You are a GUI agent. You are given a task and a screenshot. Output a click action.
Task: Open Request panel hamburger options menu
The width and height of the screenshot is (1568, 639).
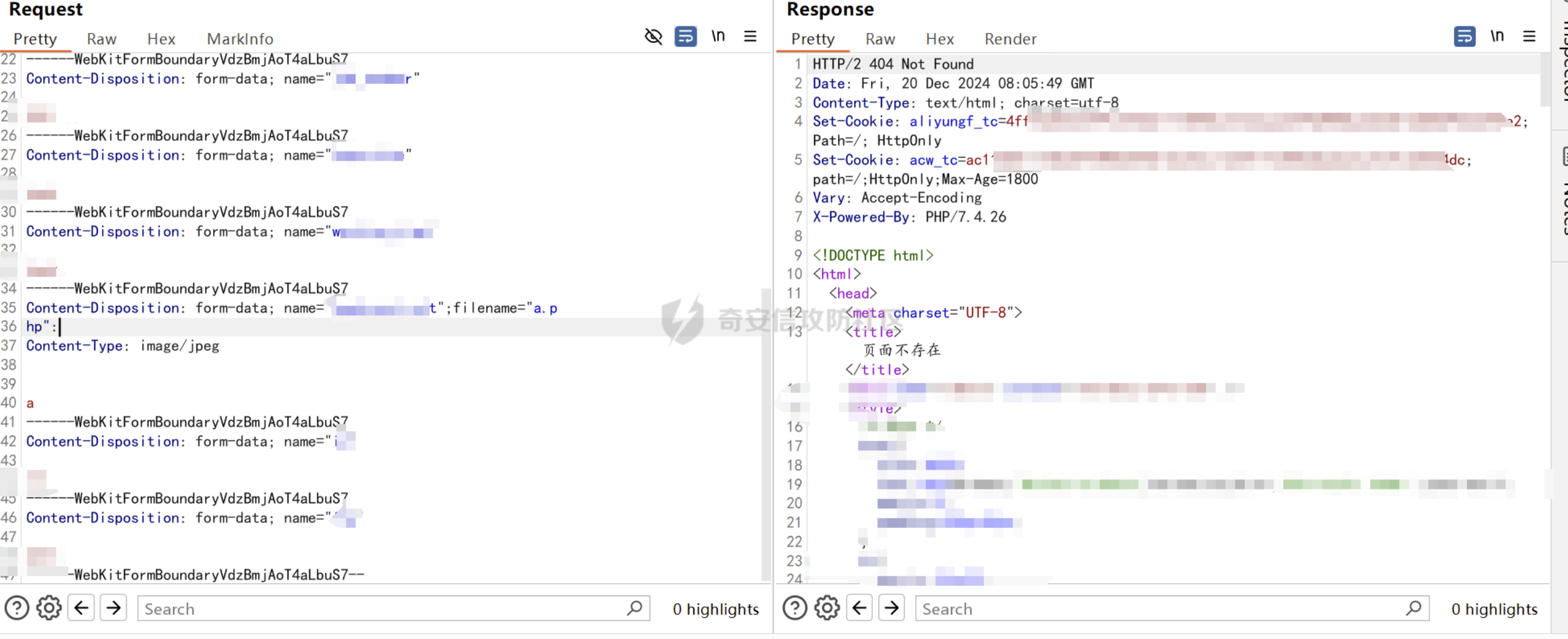750,37
